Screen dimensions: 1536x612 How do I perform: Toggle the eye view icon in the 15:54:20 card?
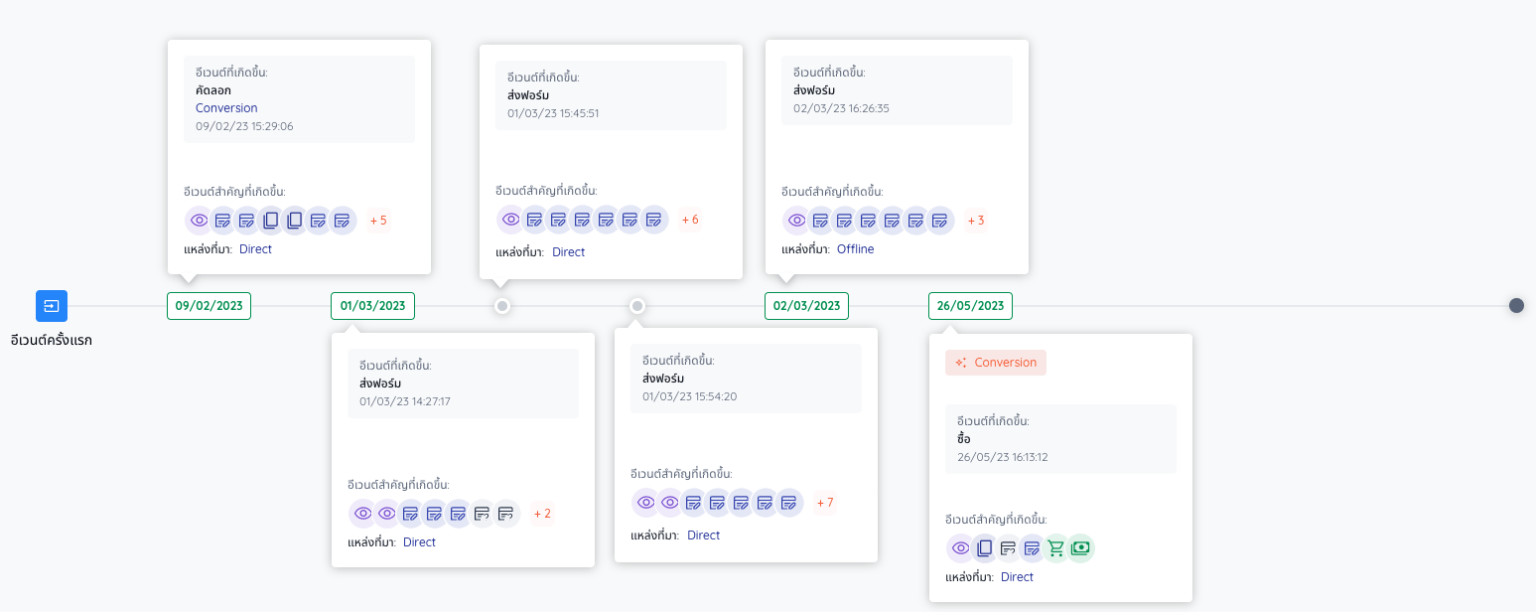[646, 503]
